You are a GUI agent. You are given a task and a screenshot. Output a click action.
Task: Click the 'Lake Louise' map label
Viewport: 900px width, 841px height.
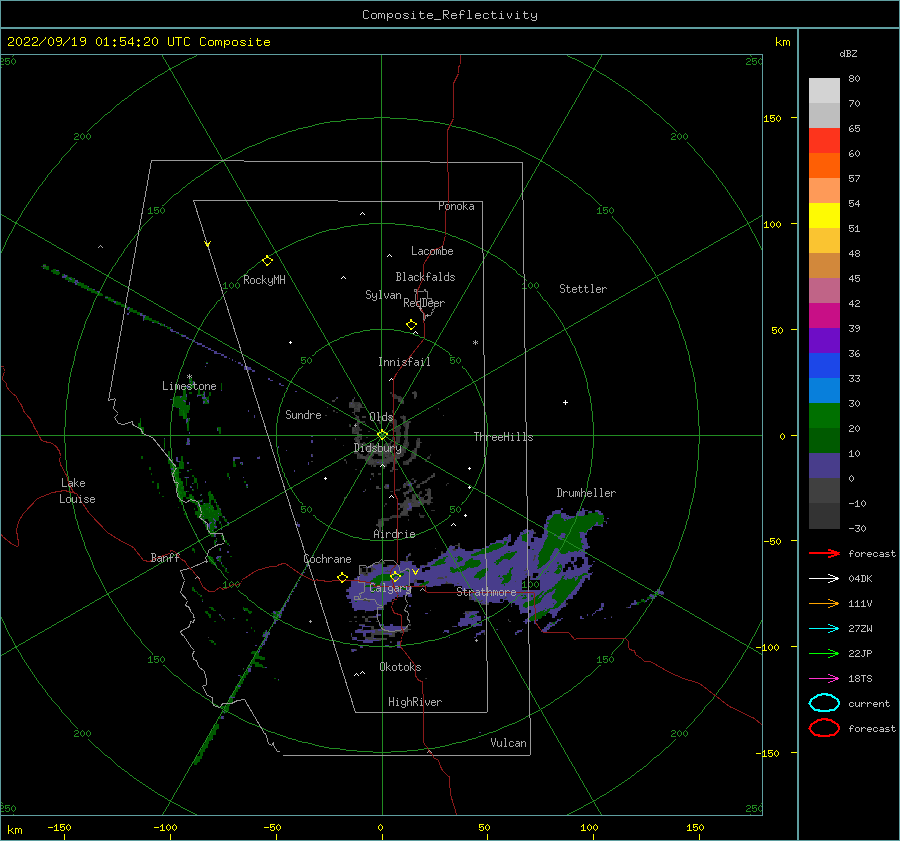click(x=77, y=491)
